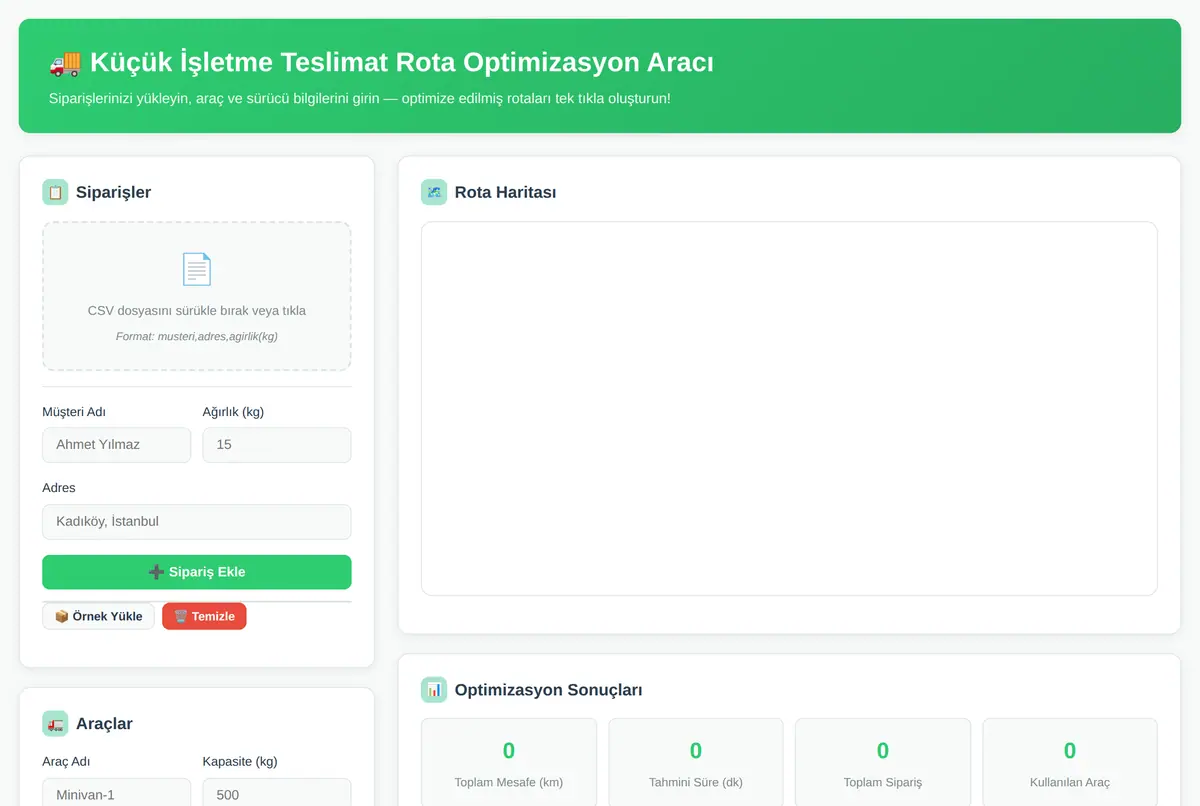The image size is (1200, 806).
Task: Clear orders with the Temizle button
Action: click(x=204, y=616)
